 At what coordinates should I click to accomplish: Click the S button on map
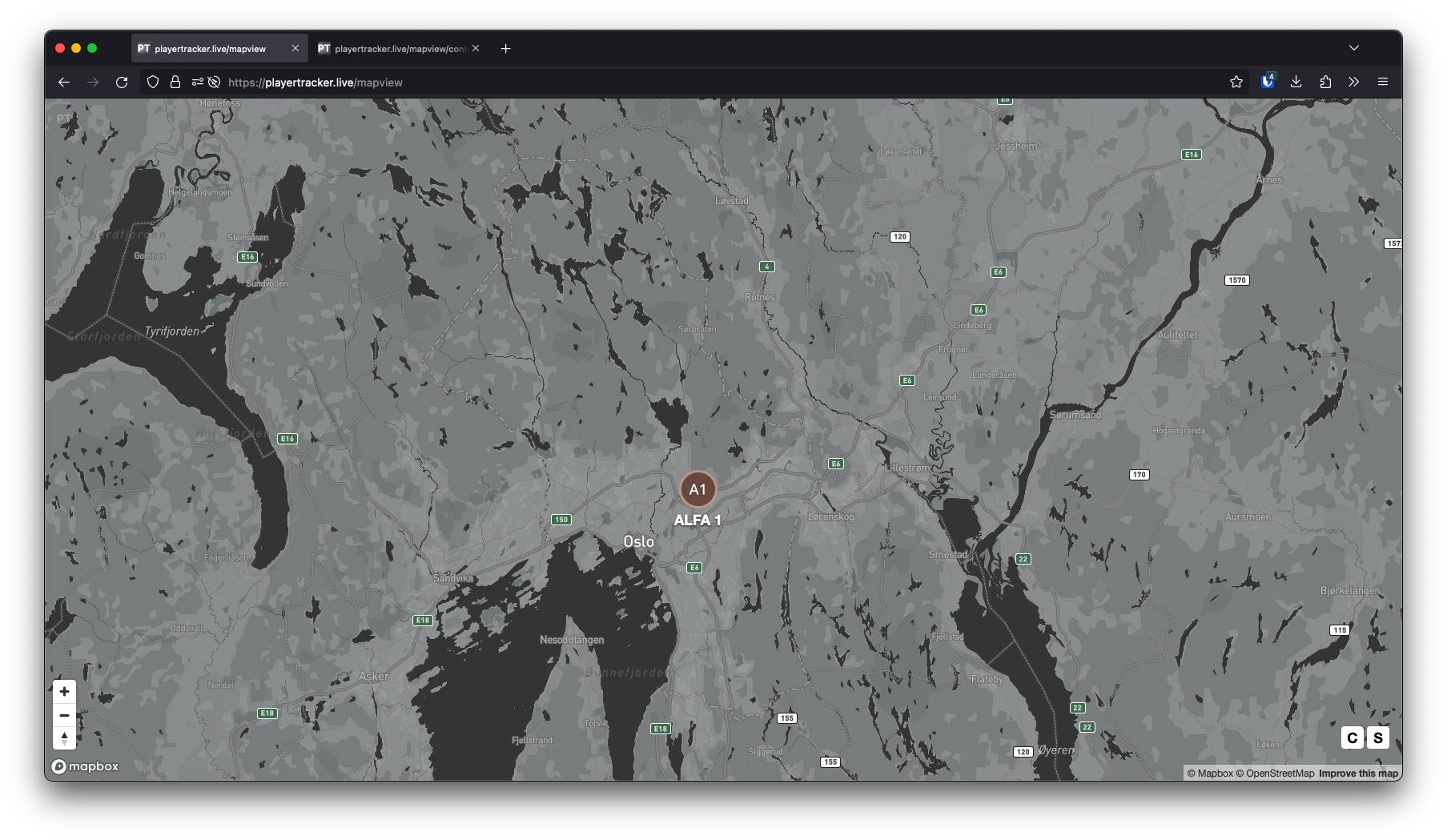click(1378, 738)
